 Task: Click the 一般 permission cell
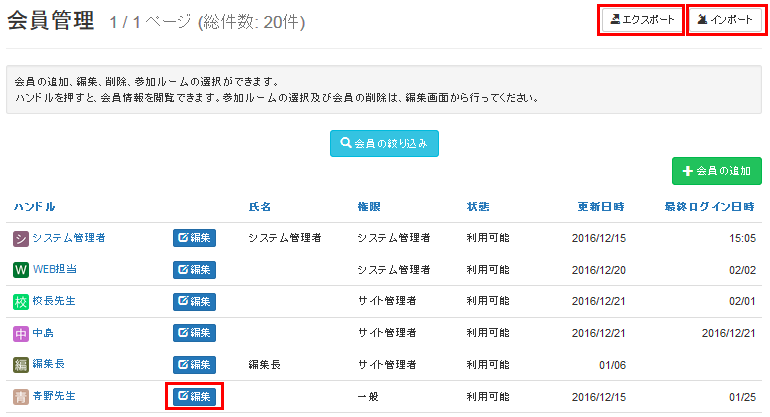[x=368, y=396]
